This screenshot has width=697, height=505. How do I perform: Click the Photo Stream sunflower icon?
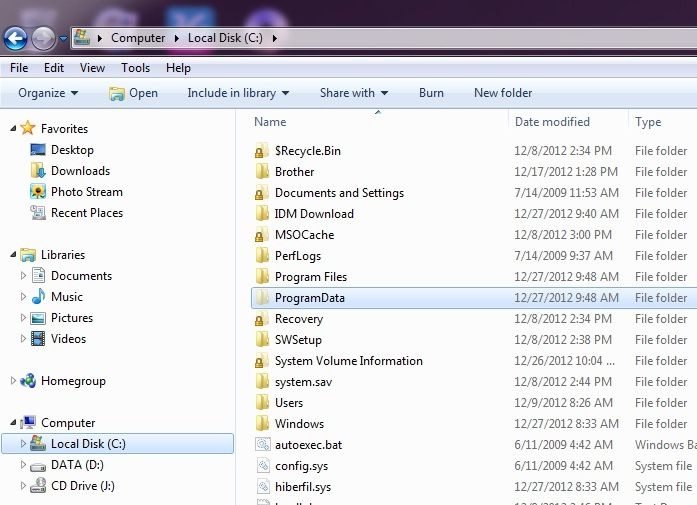[x=38, y=192]
